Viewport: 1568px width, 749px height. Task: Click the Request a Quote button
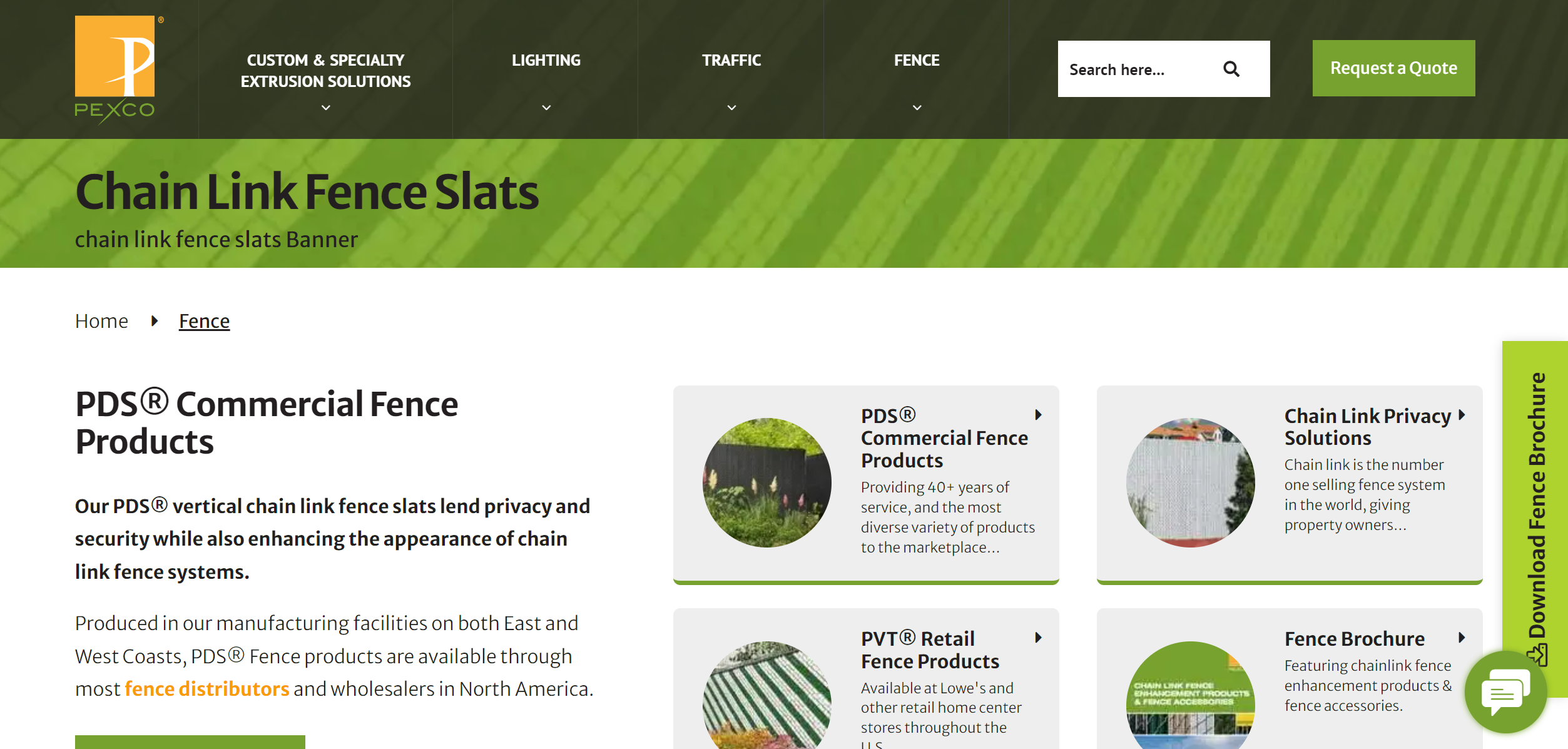[1393, 68]
